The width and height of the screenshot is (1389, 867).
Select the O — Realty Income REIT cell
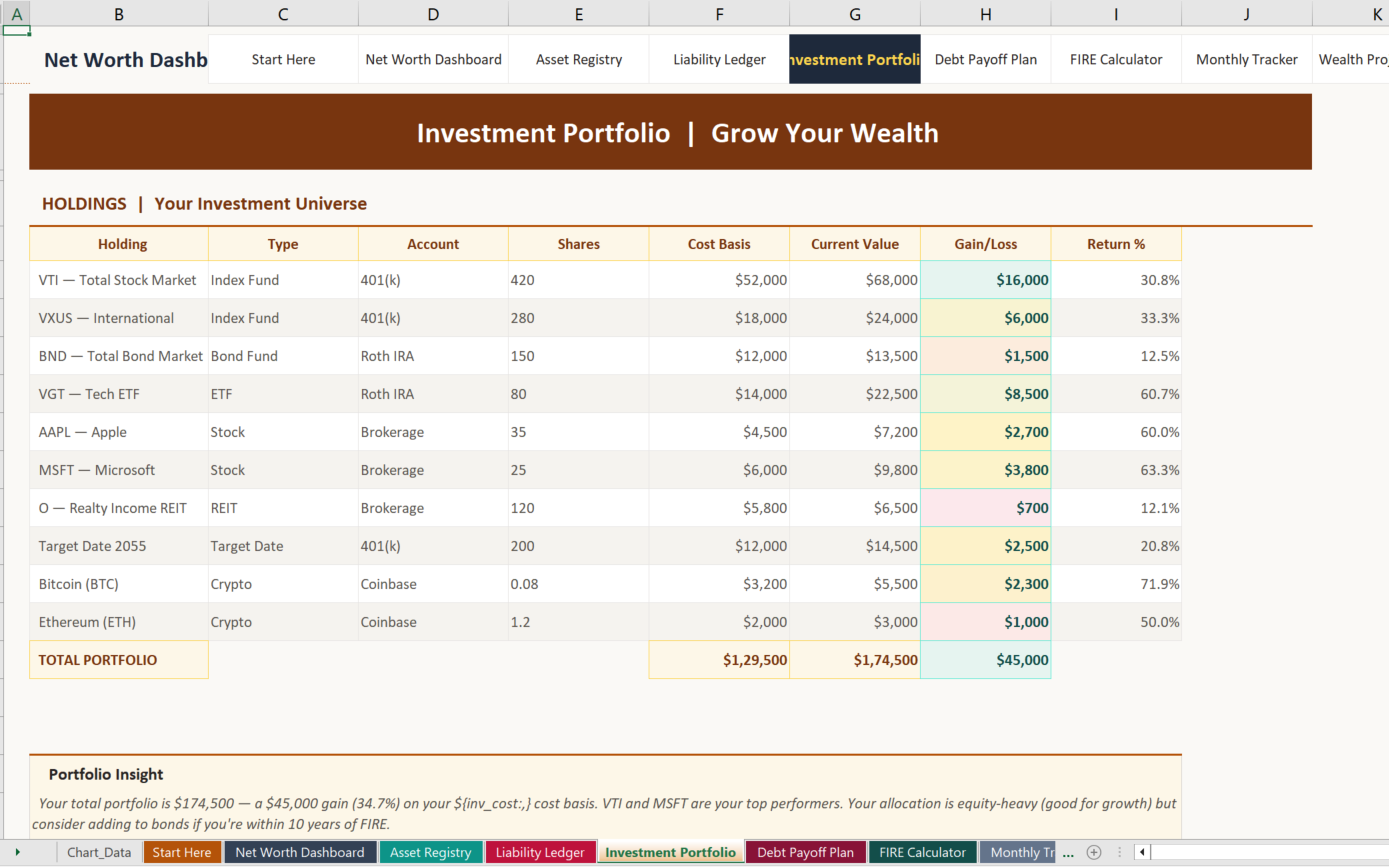click(x=119, y=508)
